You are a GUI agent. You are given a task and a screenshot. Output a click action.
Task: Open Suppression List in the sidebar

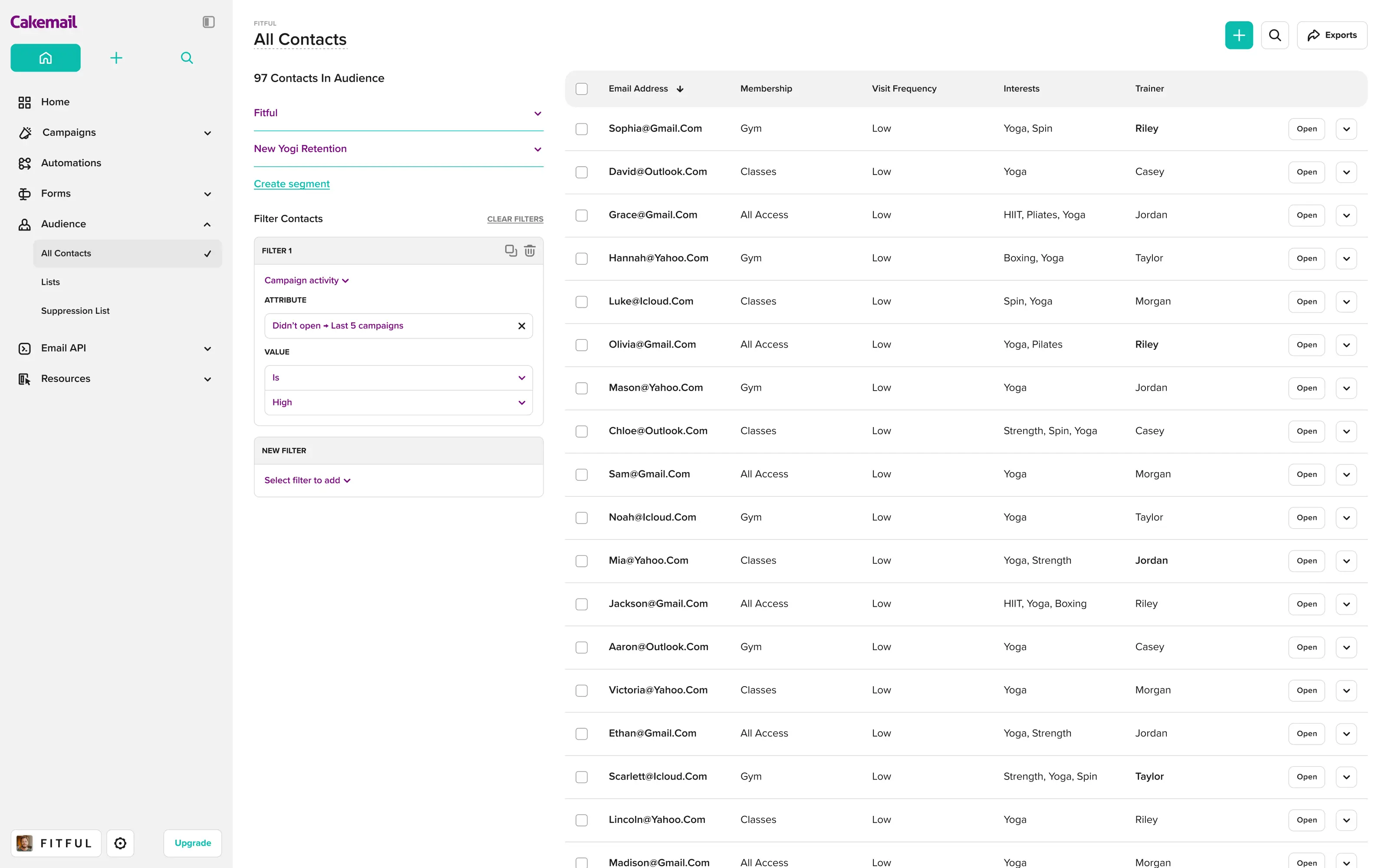click(x=75, y=311)
